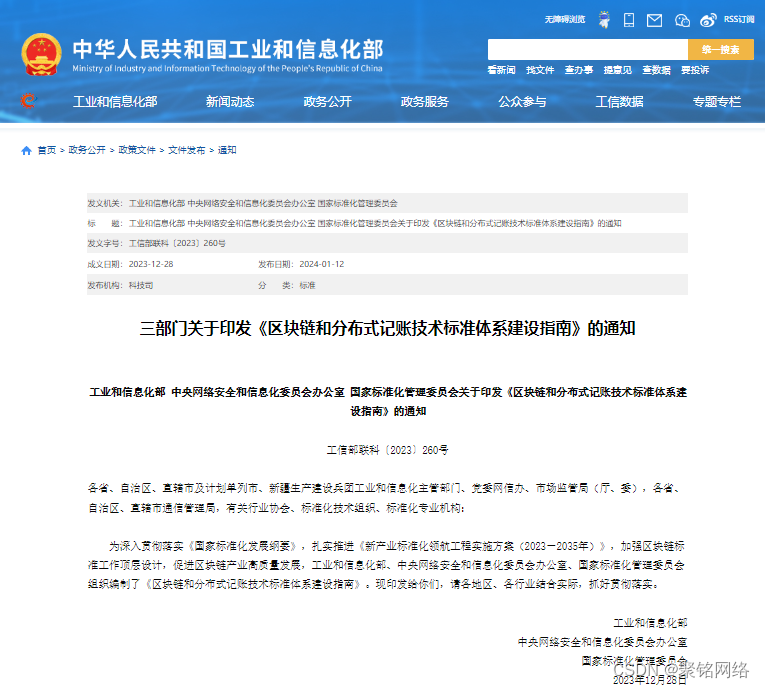Open the 无障碍浏览 accessibility link

coord(564,20)
